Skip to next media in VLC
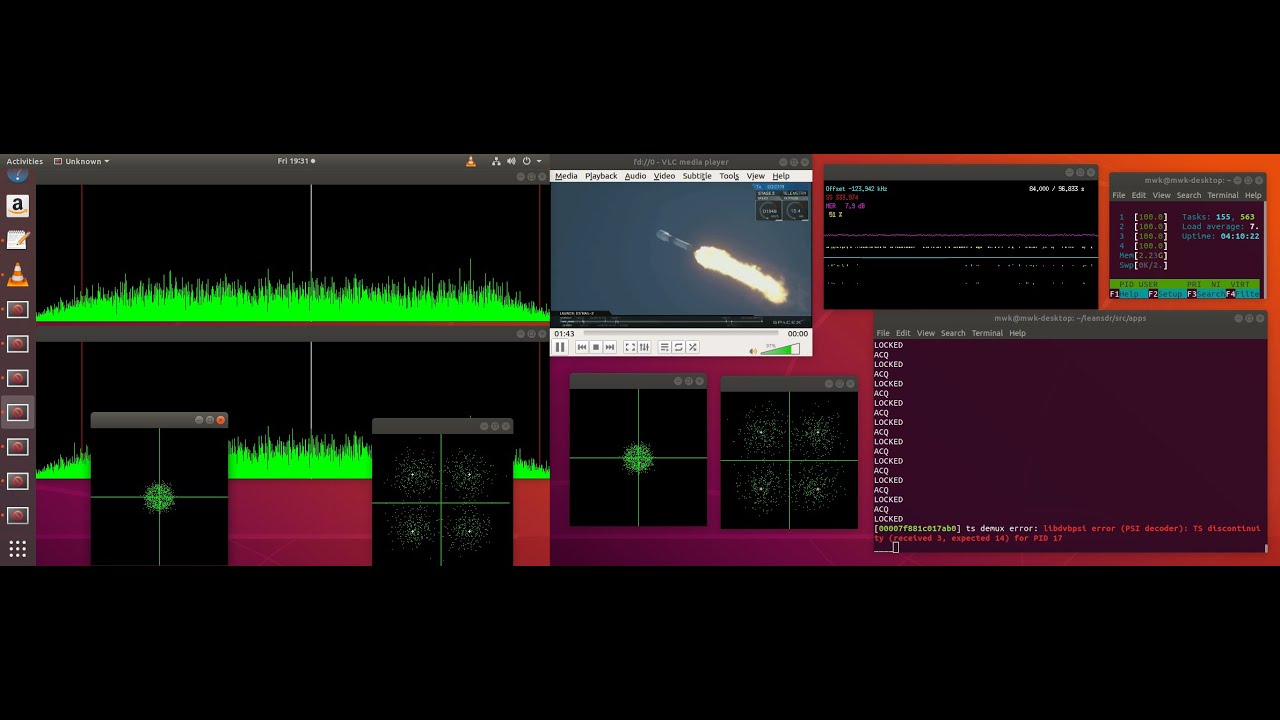The image size is (1280, 720). [610, 347]
